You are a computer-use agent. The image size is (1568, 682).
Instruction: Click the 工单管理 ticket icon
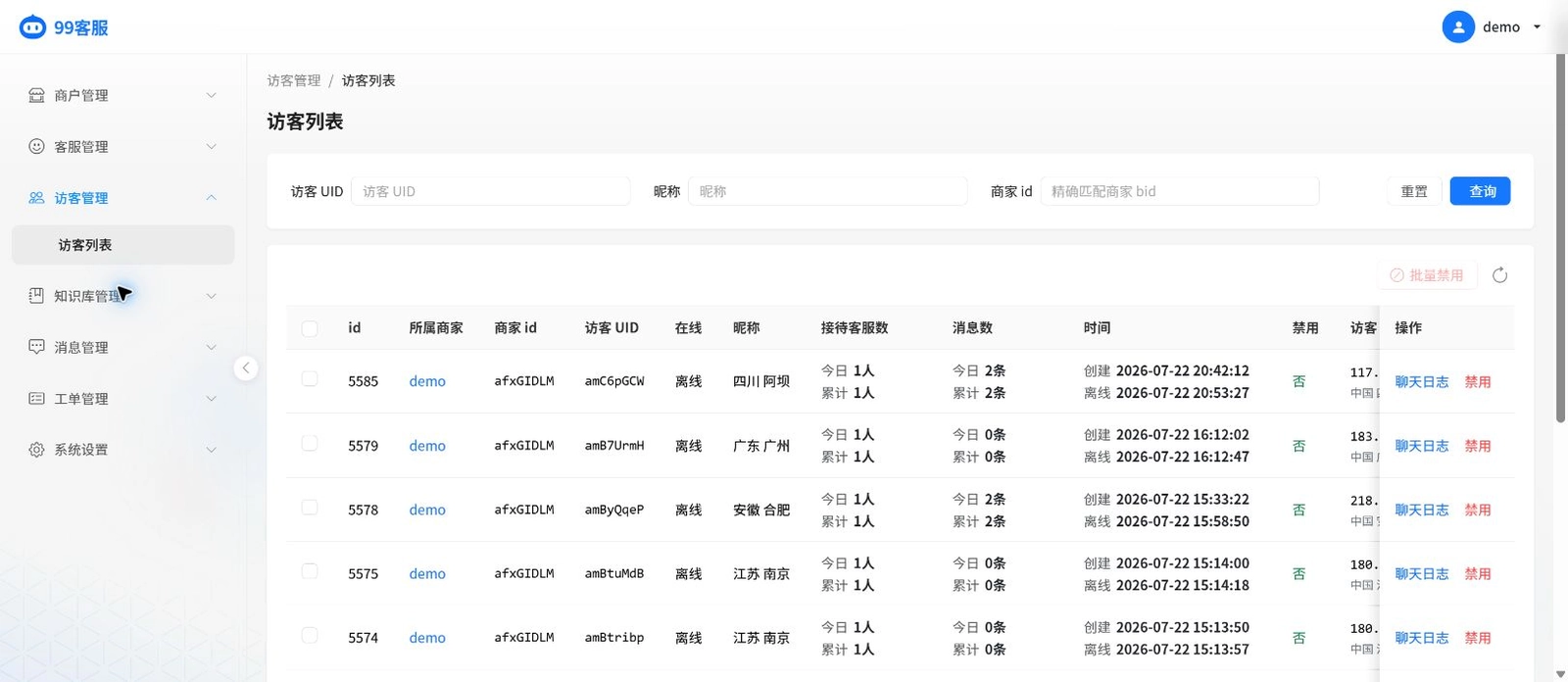[36, 398]
